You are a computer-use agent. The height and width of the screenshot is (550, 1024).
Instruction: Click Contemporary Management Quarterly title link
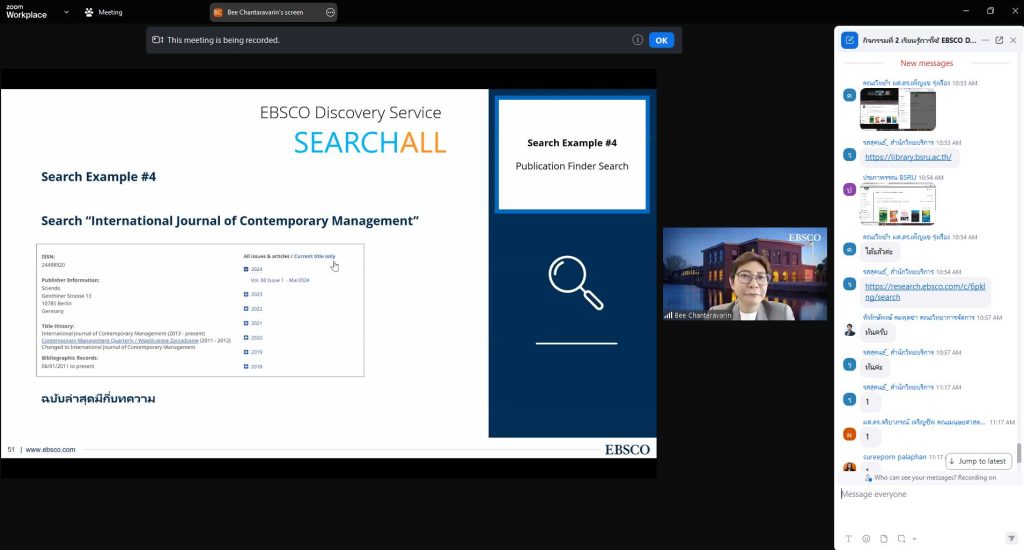tap(120, 340)
